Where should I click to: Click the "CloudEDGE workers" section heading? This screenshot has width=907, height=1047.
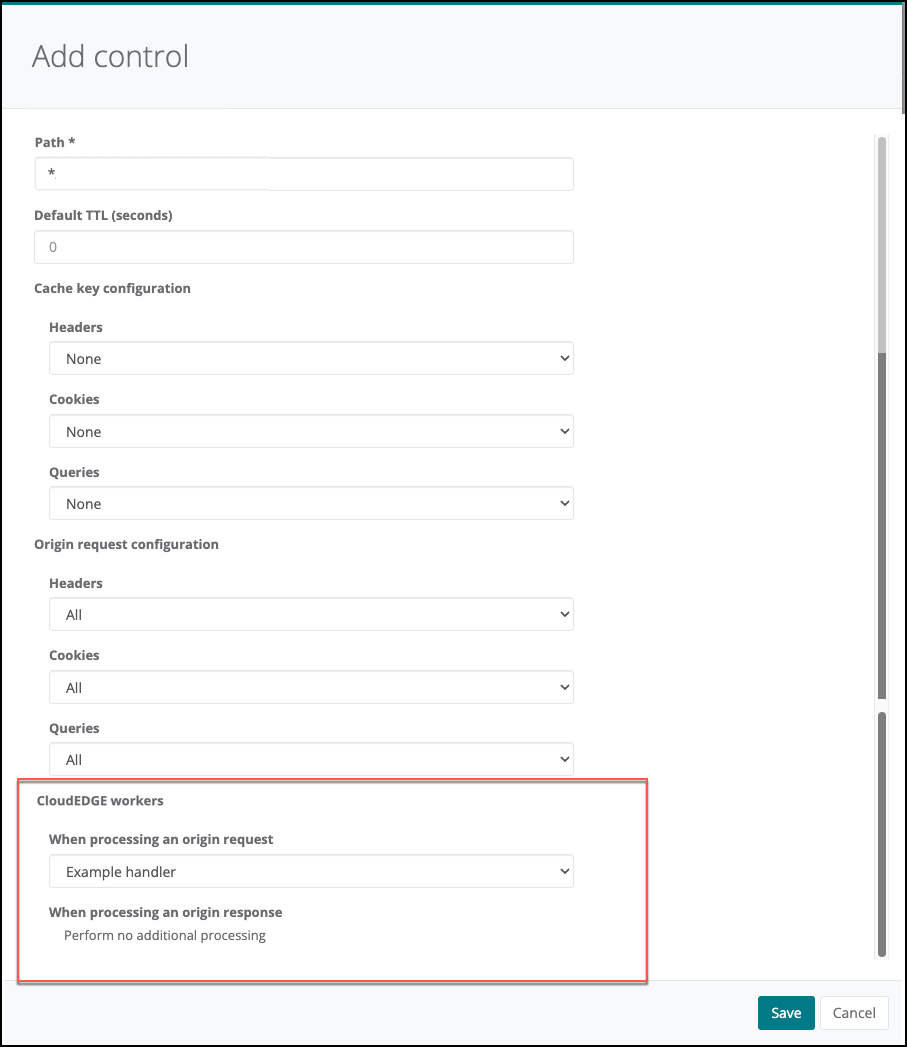[x=100, y=800]
